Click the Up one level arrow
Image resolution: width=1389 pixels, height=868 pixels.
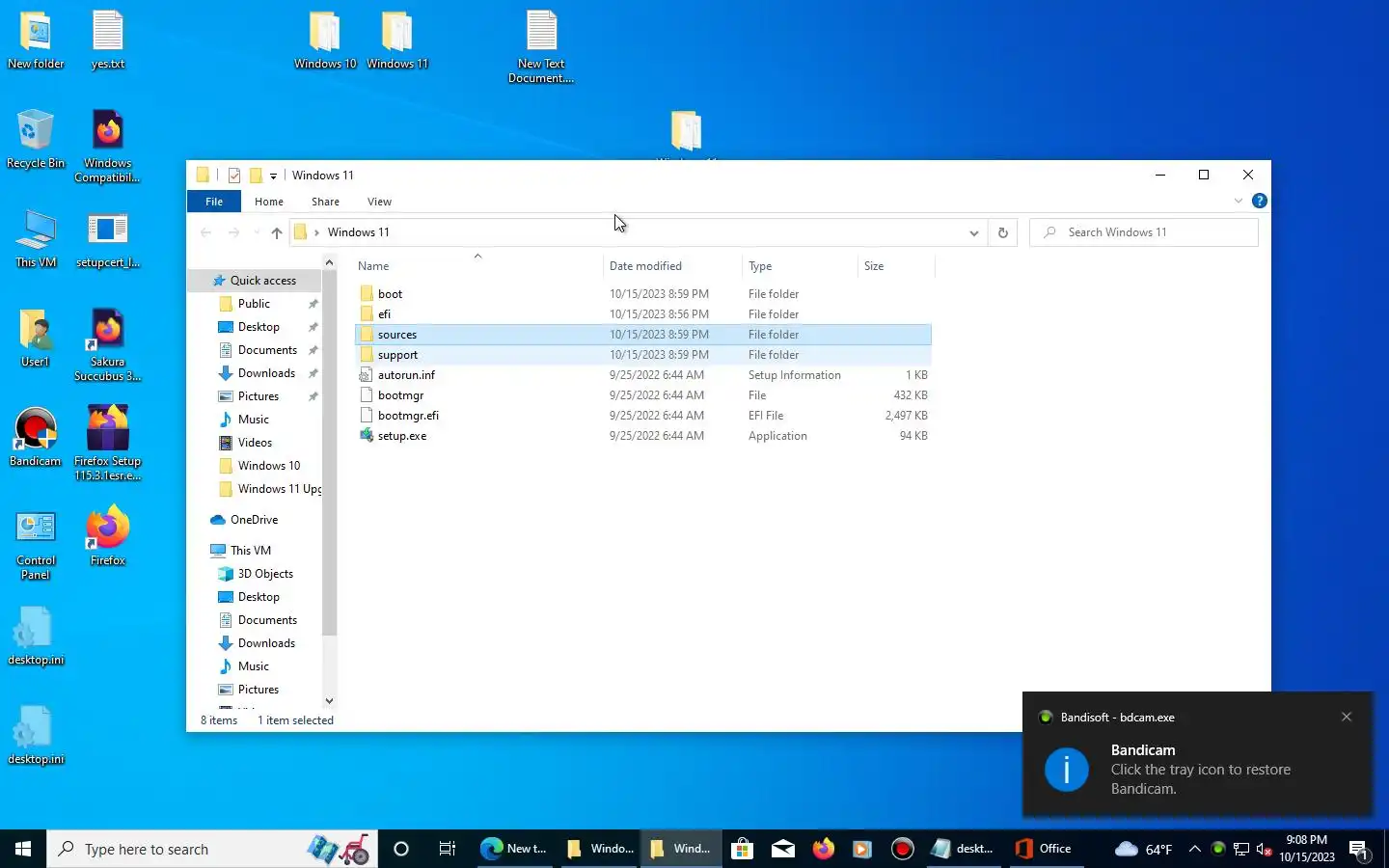pos(277,232)
